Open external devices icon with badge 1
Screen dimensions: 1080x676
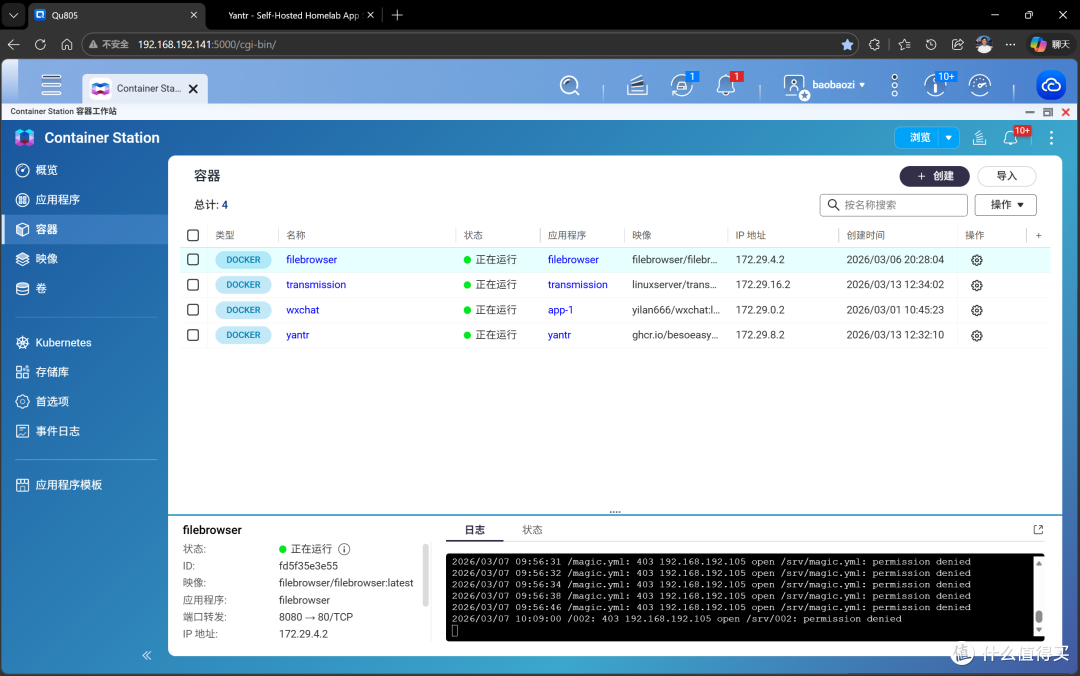point(682,85)
